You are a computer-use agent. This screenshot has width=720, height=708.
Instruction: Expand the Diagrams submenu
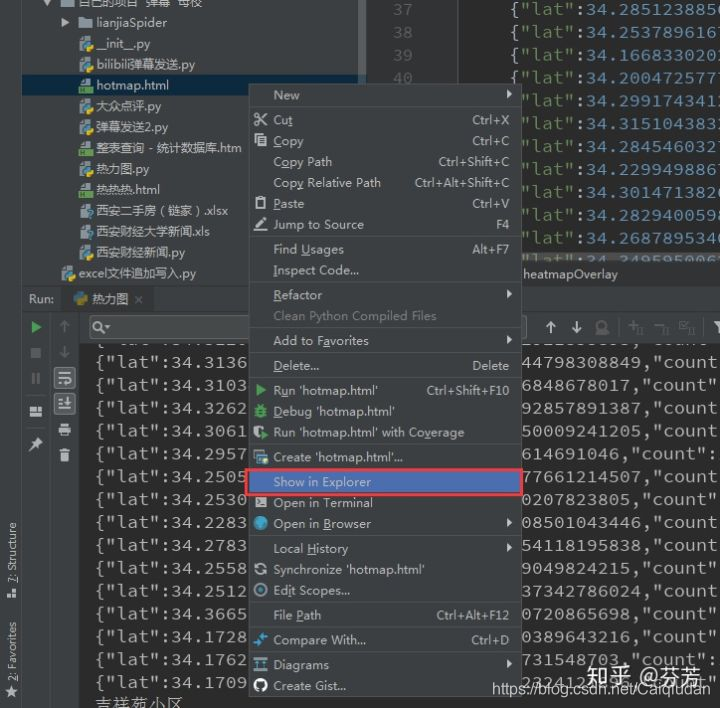coord(385,664)
